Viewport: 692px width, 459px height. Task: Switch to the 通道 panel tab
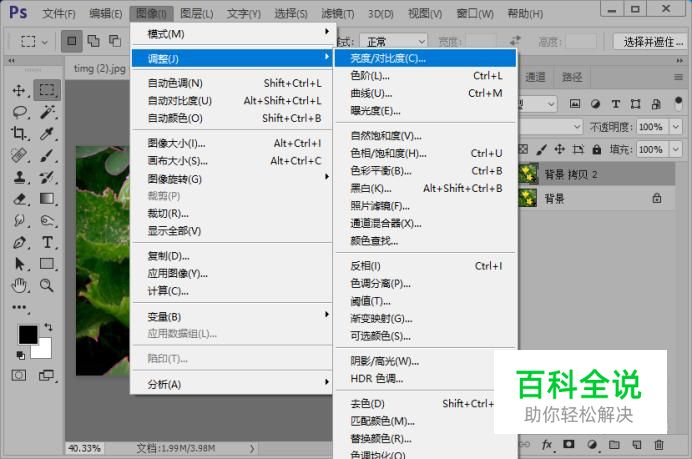[535, 78]
